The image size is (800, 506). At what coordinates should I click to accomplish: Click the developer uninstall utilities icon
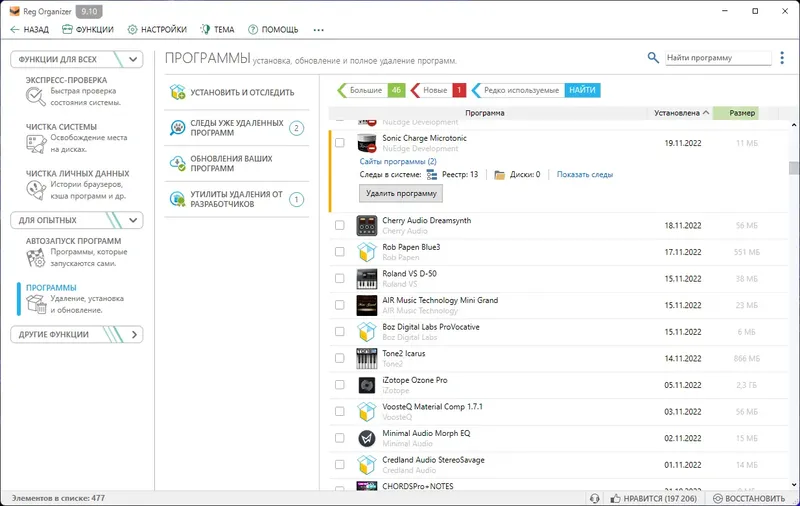pos(178,199)
